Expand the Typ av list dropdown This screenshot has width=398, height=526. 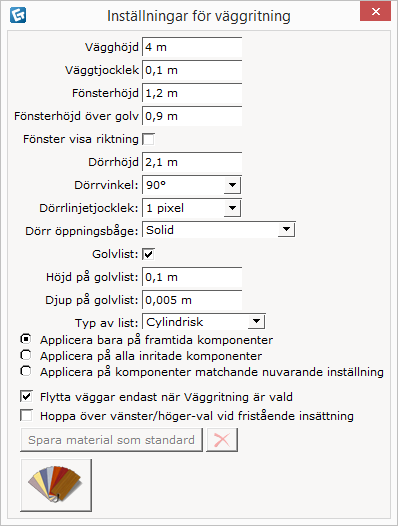[204, 322]
